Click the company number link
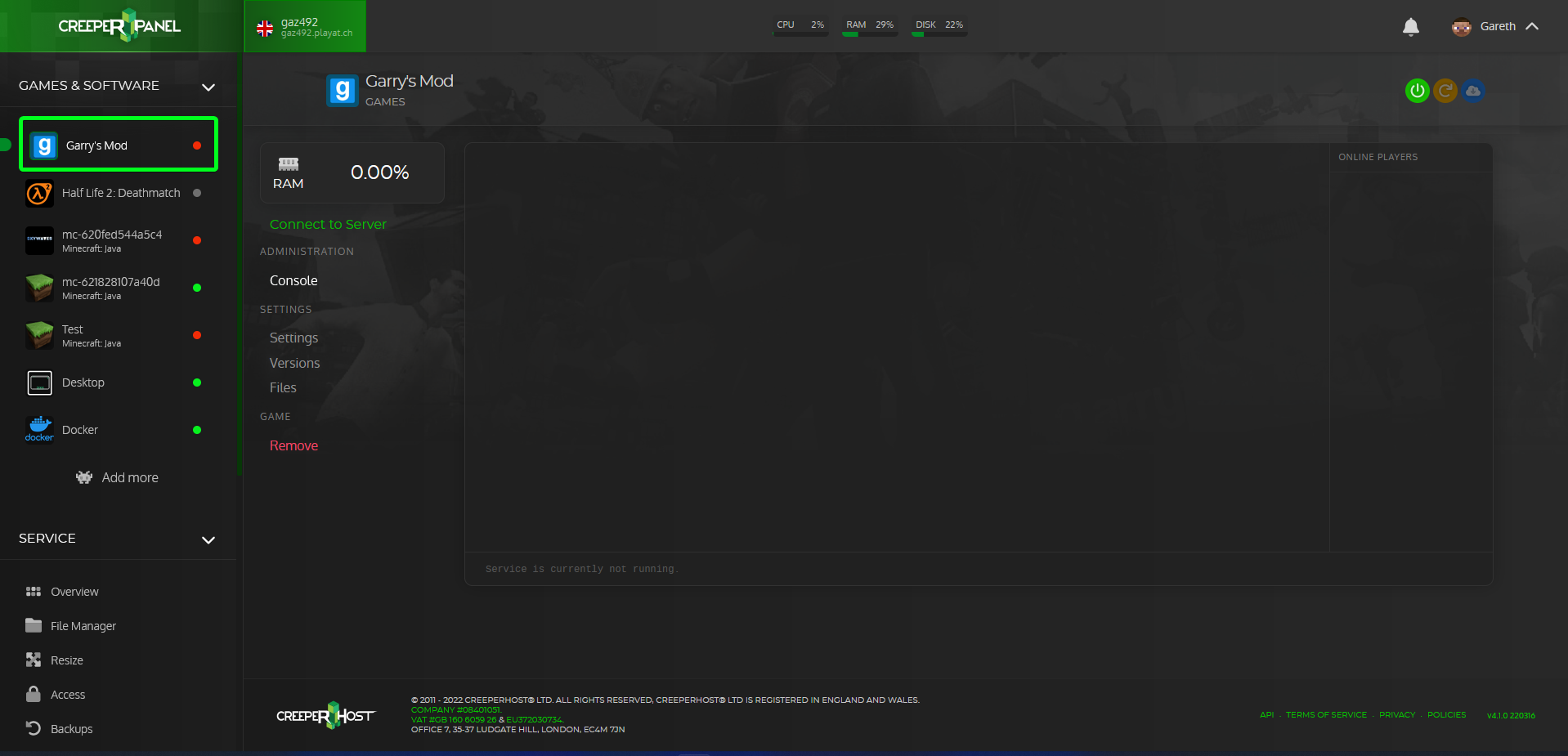The height and width of the screenshot is (756, 1568). (x=456, y=710)
